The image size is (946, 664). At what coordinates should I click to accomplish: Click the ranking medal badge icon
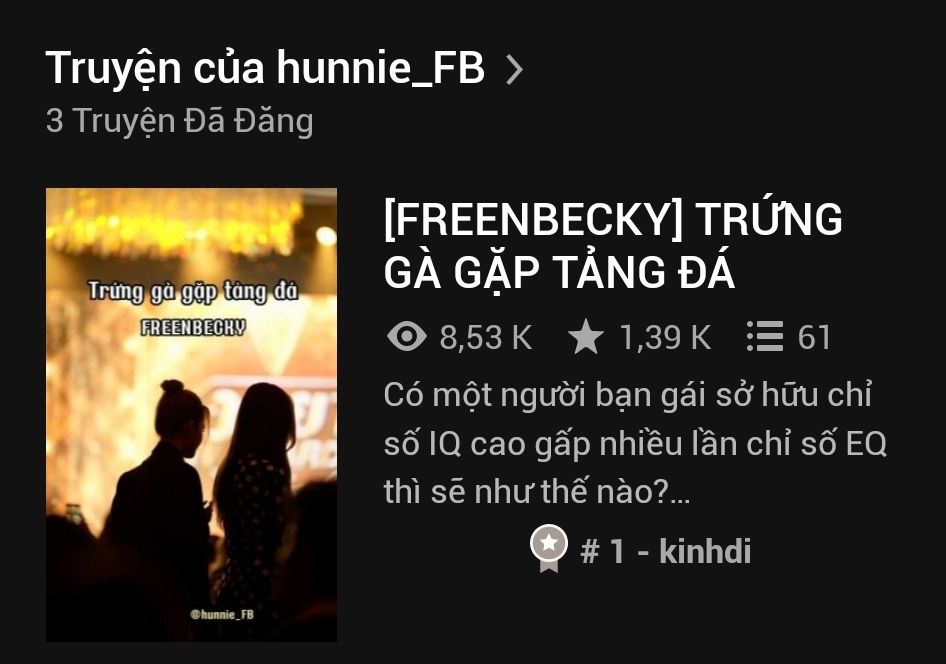click(548, 548)
